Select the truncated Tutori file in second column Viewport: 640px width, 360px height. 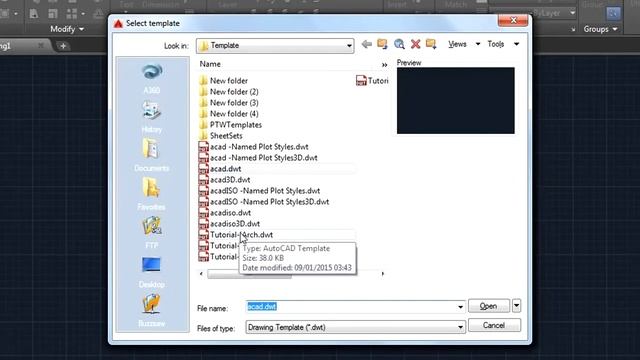[372, 81]
